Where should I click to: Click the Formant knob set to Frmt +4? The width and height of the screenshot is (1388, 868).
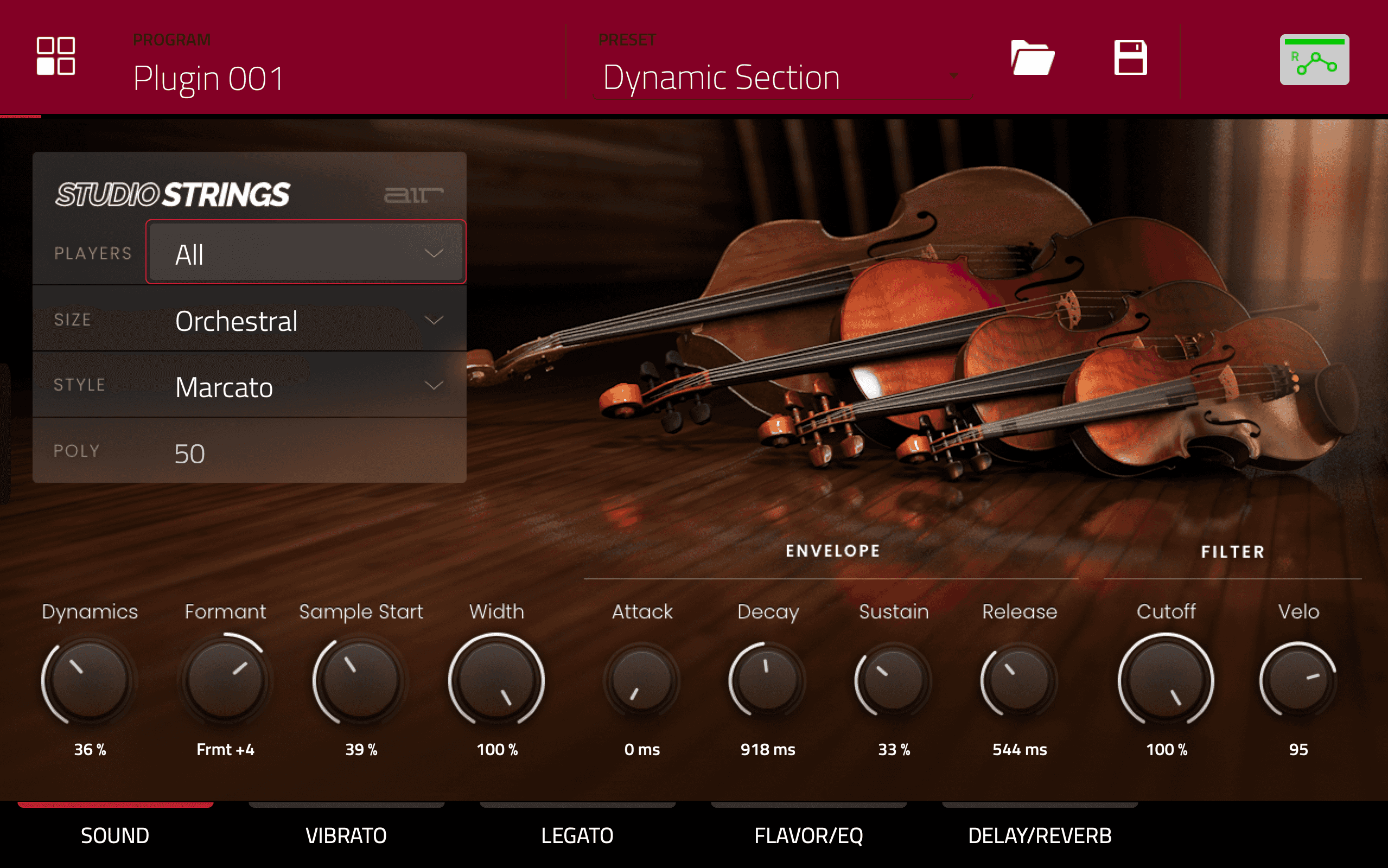[x=225, y=680]
